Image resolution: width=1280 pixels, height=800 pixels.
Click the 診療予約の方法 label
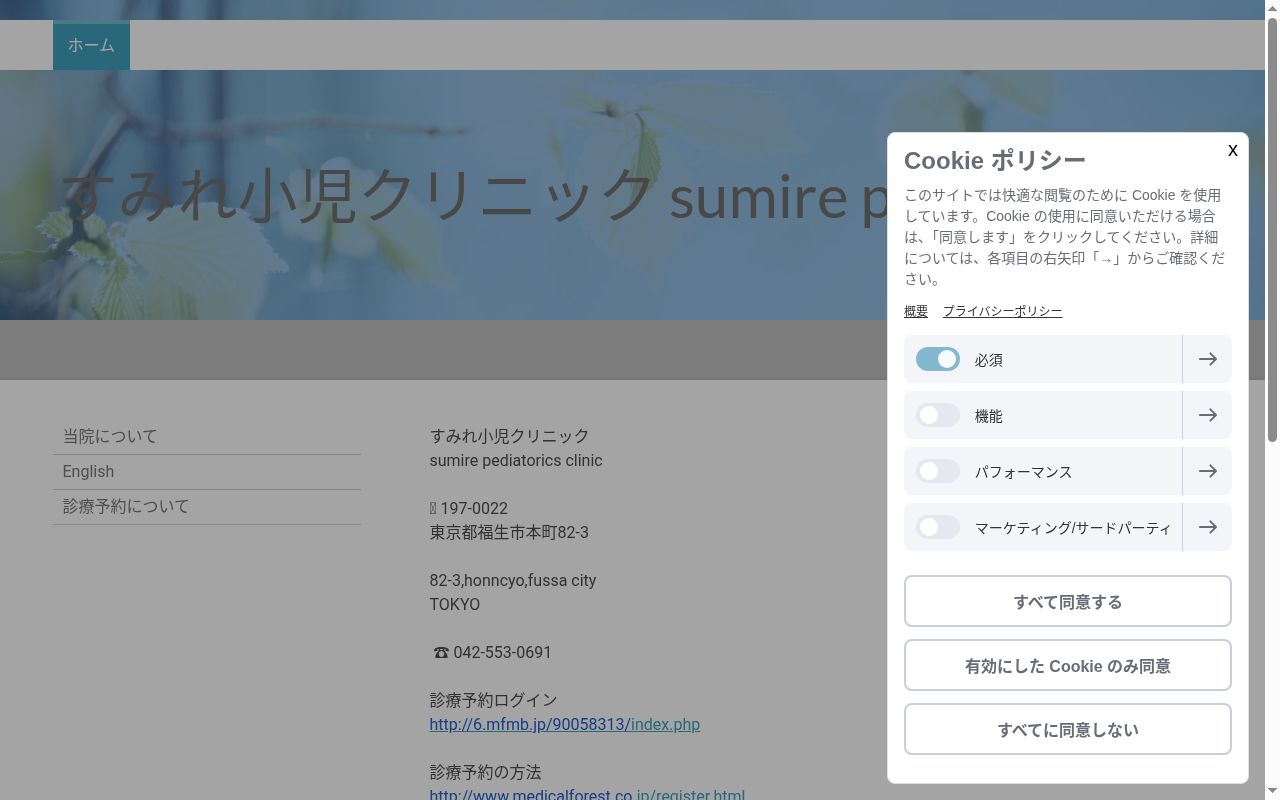tap(485, 772)
